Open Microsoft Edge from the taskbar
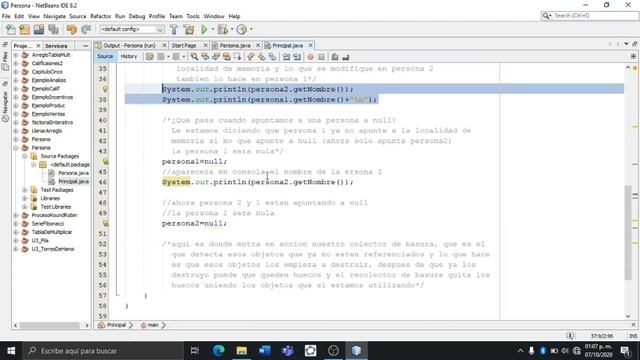 point(219,351)
